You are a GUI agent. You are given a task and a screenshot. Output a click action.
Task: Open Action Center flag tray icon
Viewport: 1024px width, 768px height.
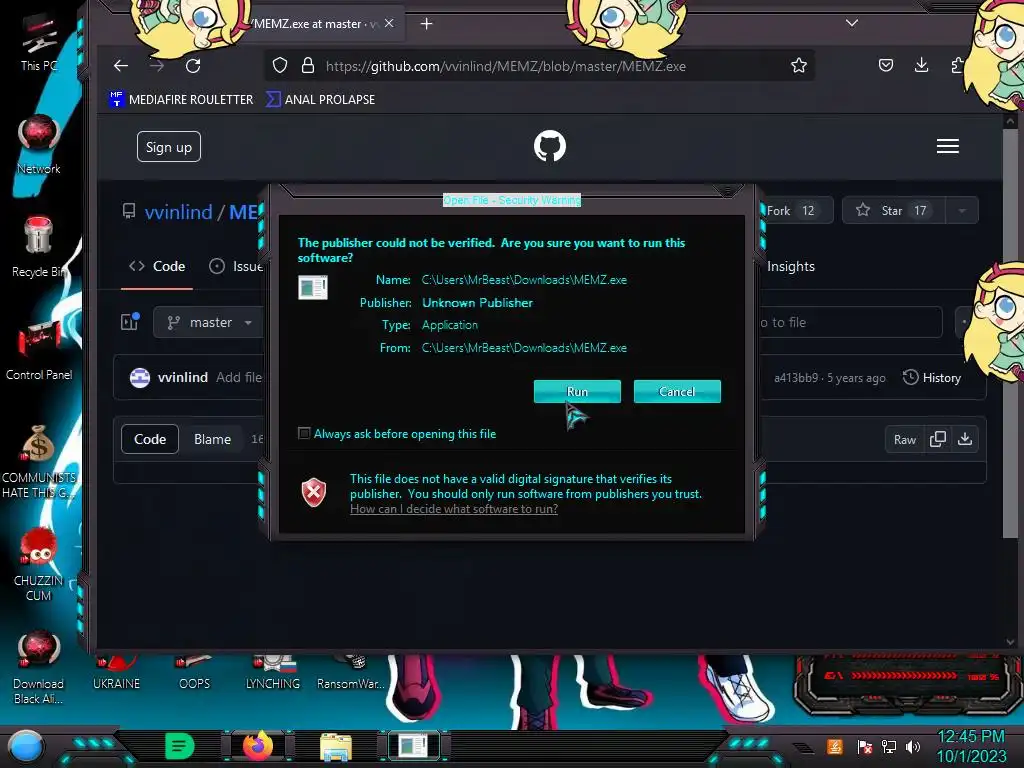(864, 746)
